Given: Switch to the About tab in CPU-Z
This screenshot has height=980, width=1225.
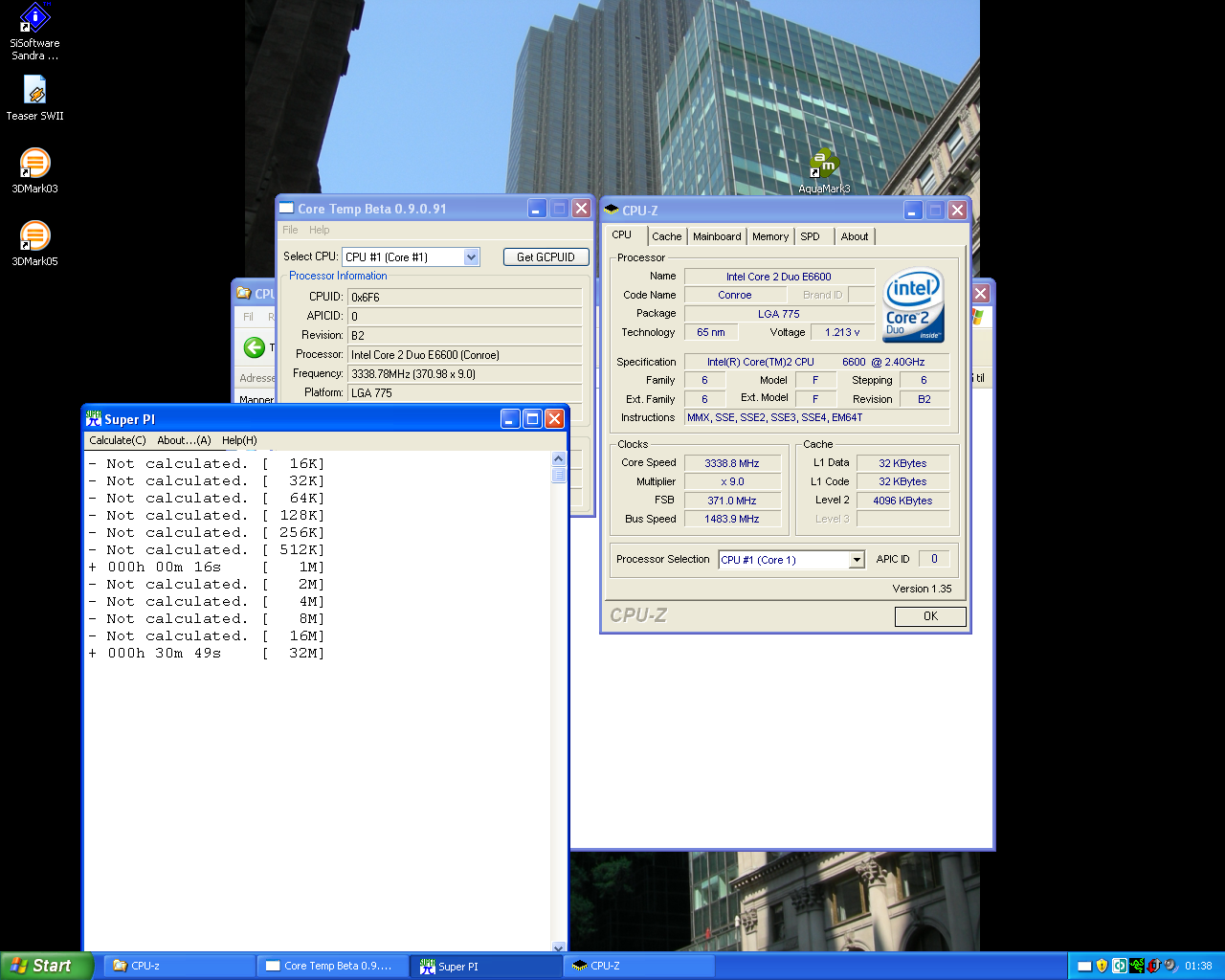Looking at the screenshot, I should point(855,236).
